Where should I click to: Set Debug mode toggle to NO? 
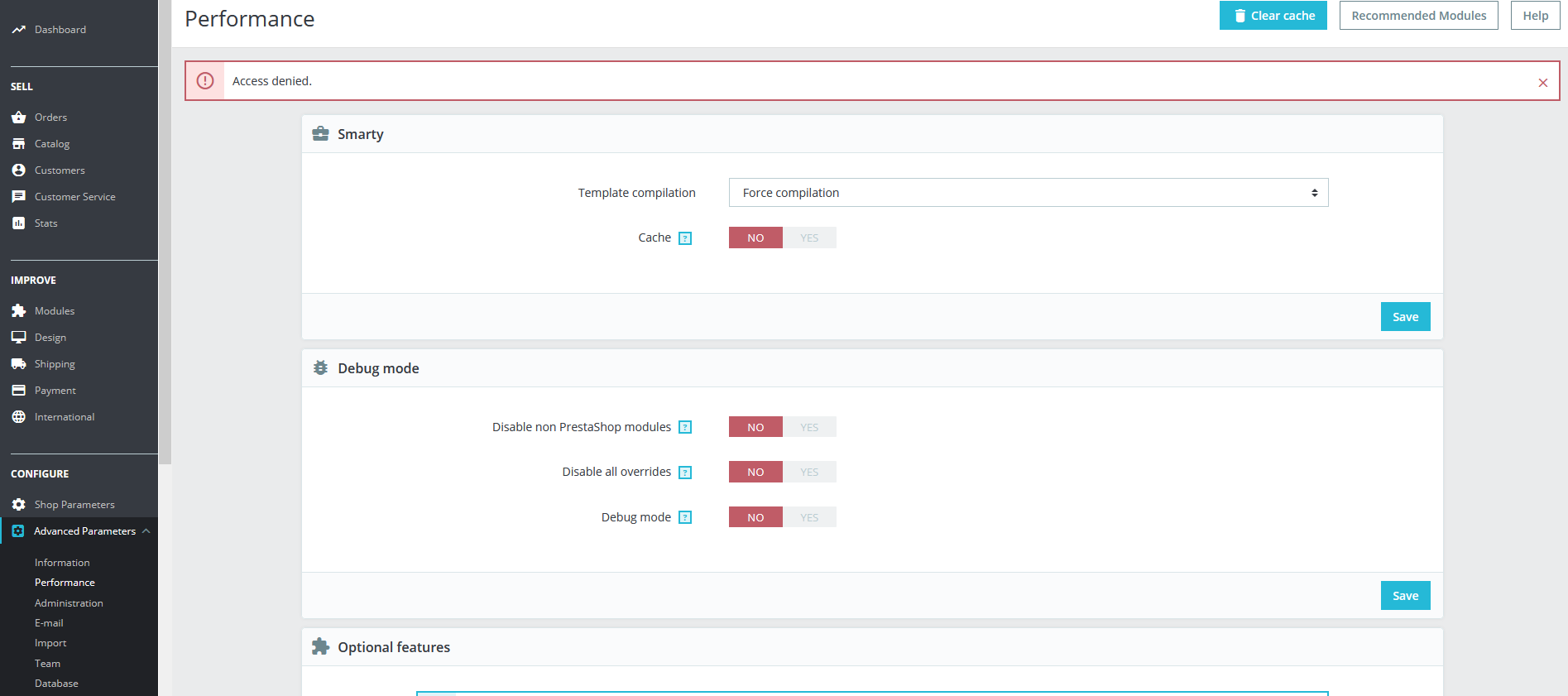point(755,517)
